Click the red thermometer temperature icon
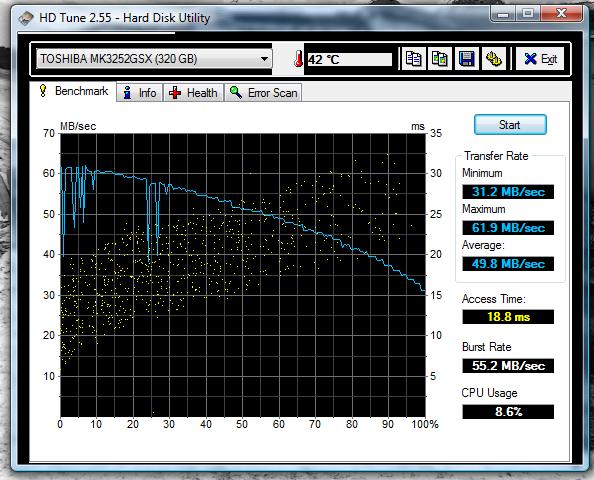594x480 pixels. tap(299, 59)
